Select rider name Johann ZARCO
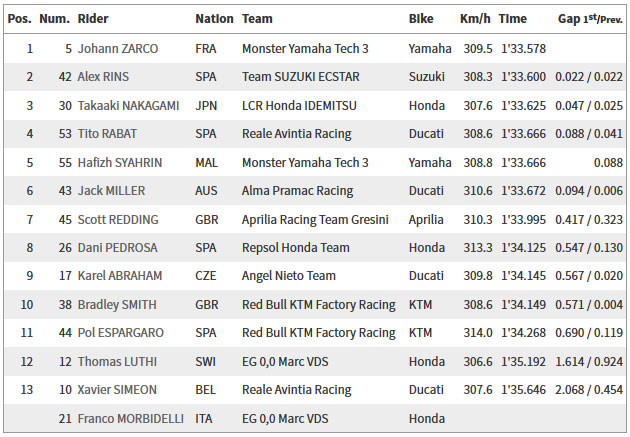Viewport: 630px width, 437px height. 118,49
